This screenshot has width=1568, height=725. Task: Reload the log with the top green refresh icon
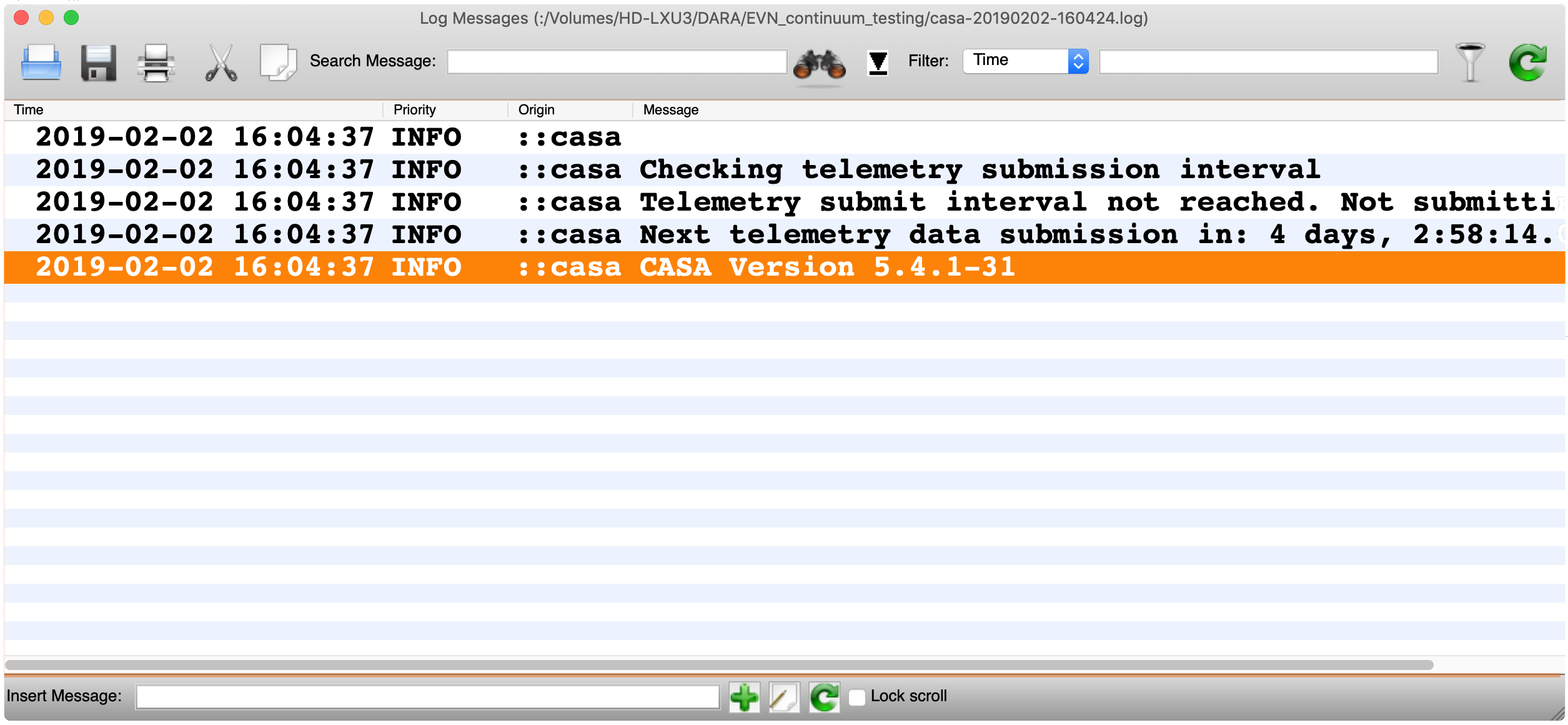pos(1528,62)
